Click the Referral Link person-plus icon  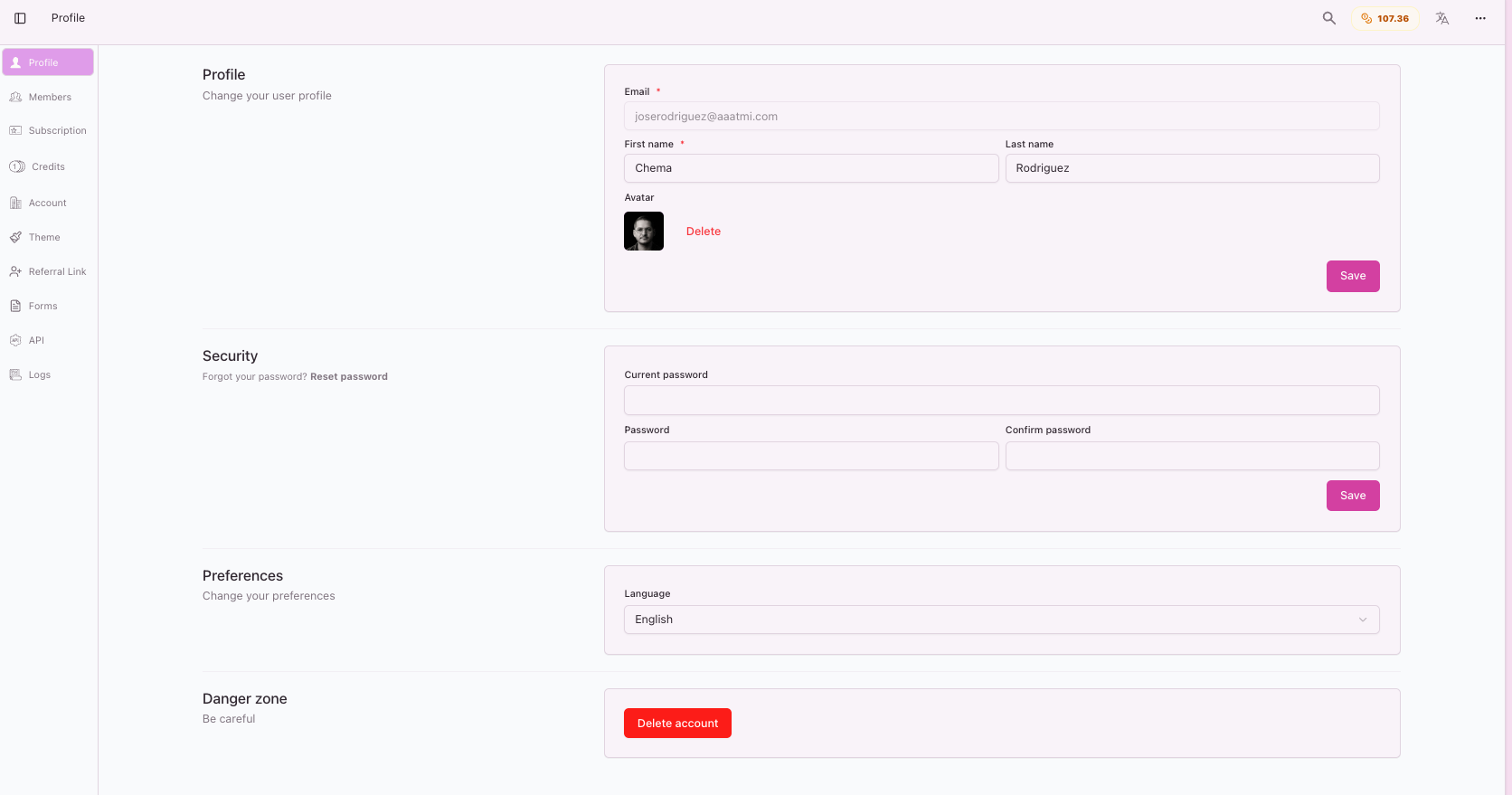pyautogui.click(x=15, y=271)
